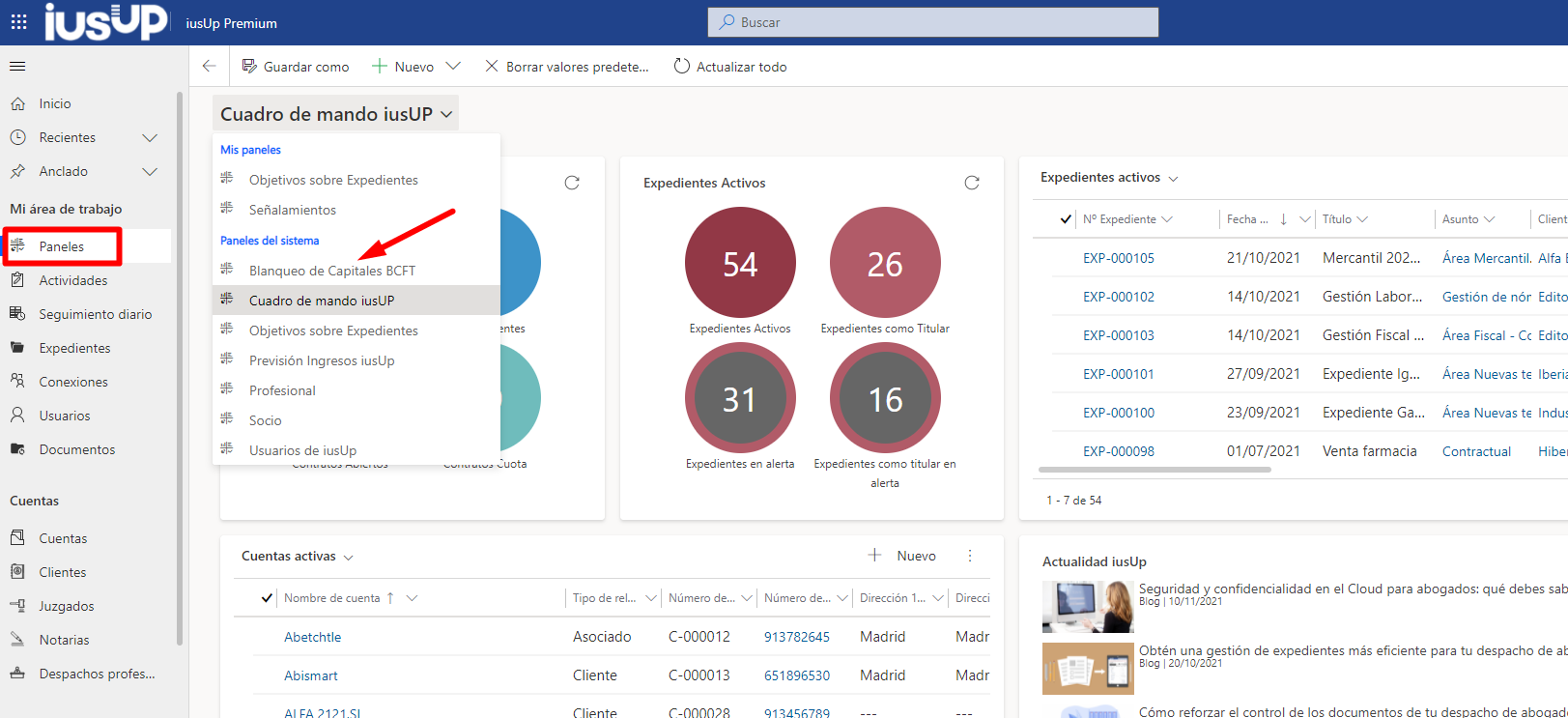This screenshot has height=718, width=1568.
Task: Choose Blanqueo de Capitales BCFT panel
Action: coord(331,271)
